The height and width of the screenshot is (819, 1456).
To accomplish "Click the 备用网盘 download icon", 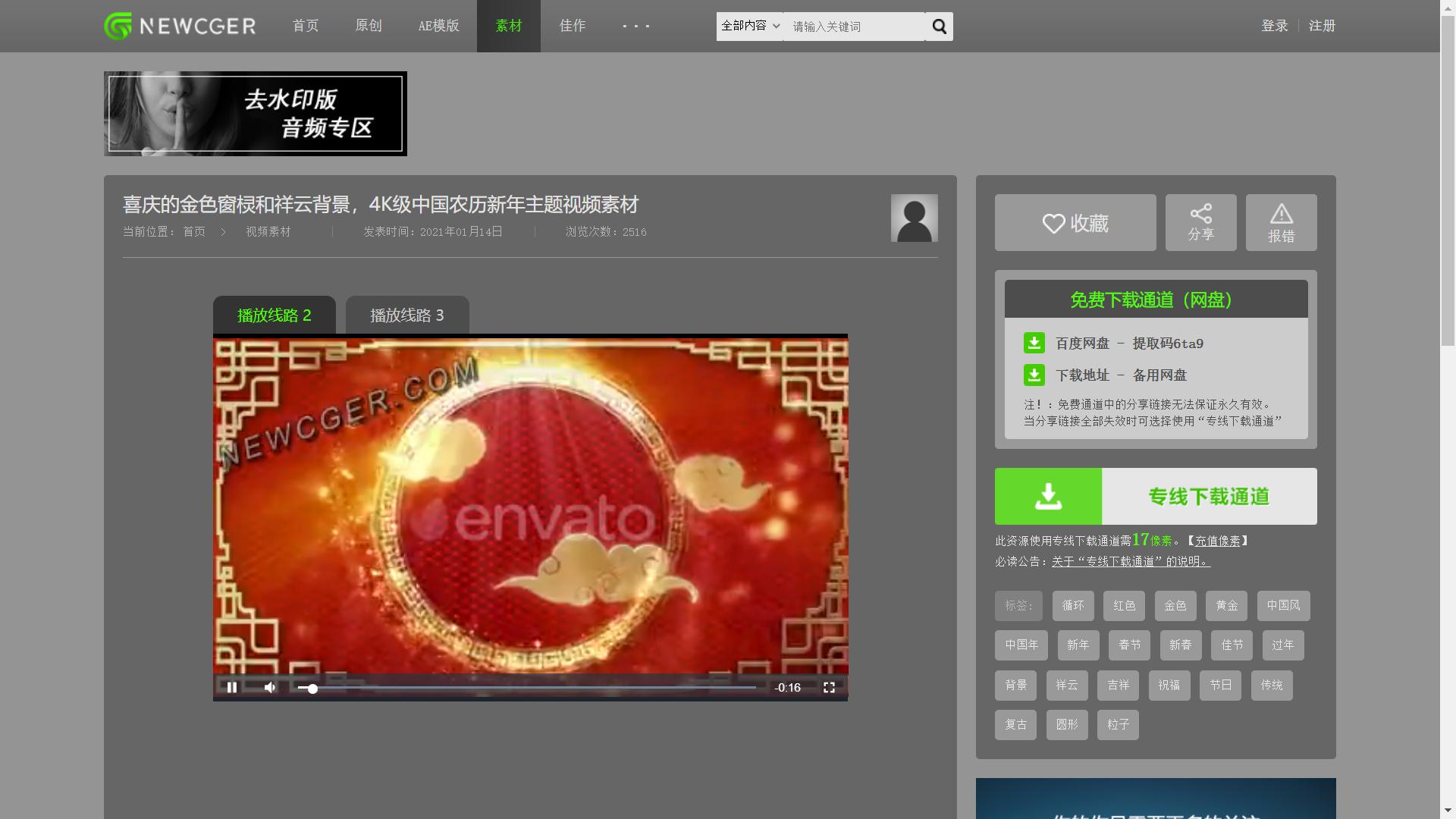I will click(1034, 375).
